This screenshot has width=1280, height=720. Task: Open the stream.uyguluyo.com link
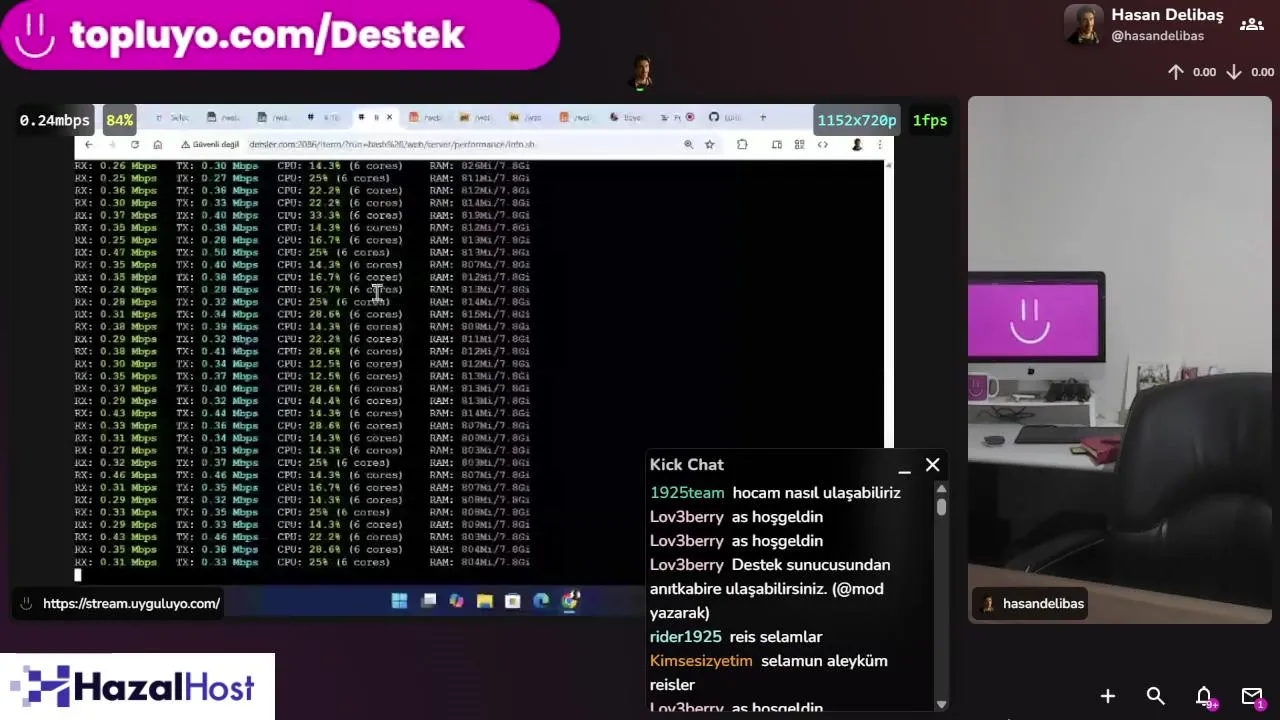coord(131,604)
